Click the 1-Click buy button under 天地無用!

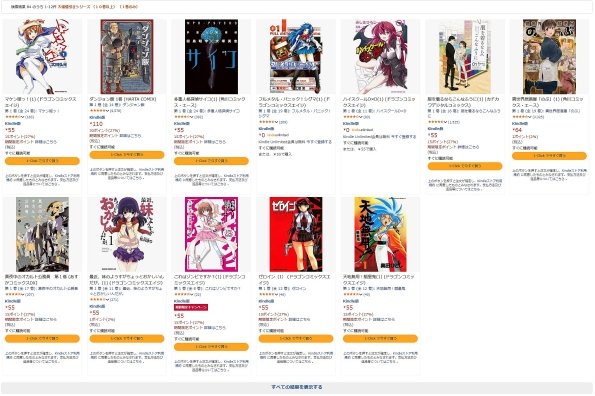click(x=380, y=338)
